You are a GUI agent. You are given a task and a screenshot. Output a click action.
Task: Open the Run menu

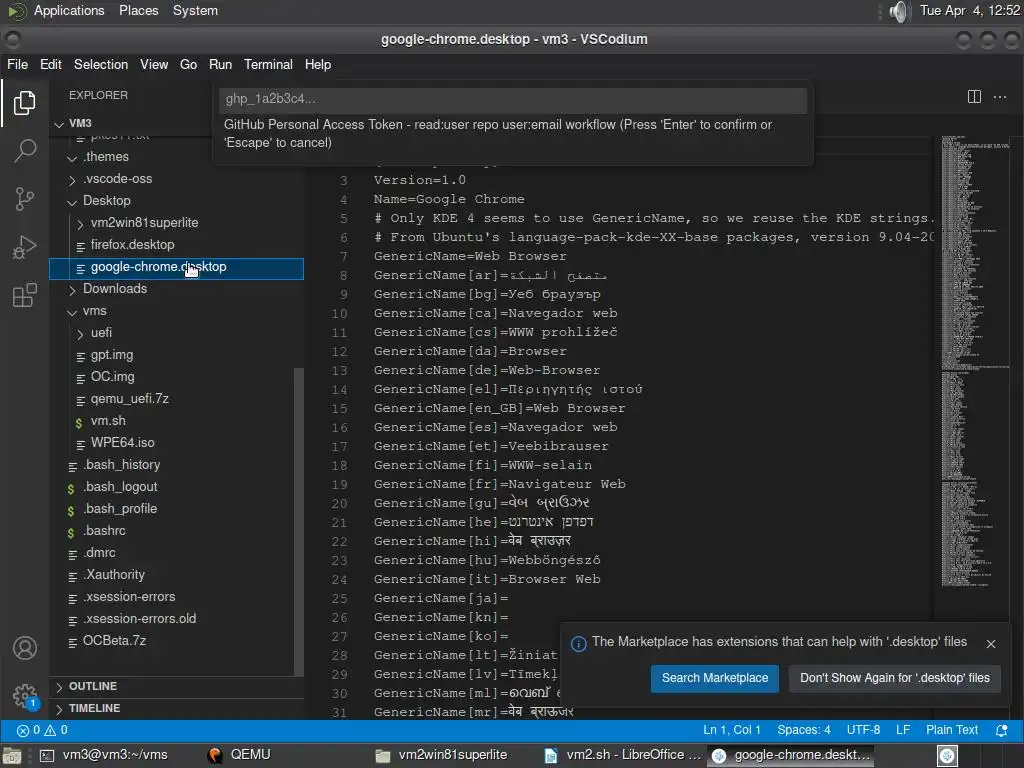(220, 65)
